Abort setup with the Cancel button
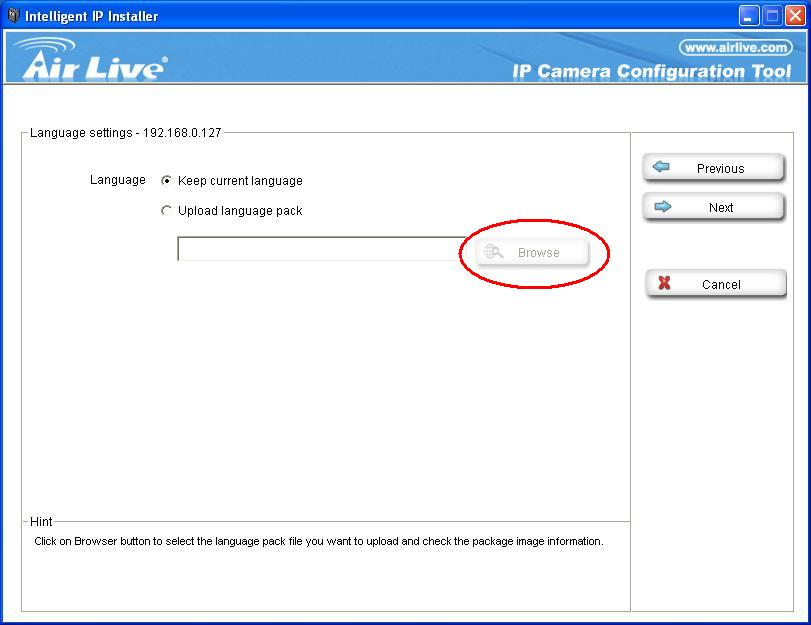Screen dimensions: 811x625 [x=715, y=284]
